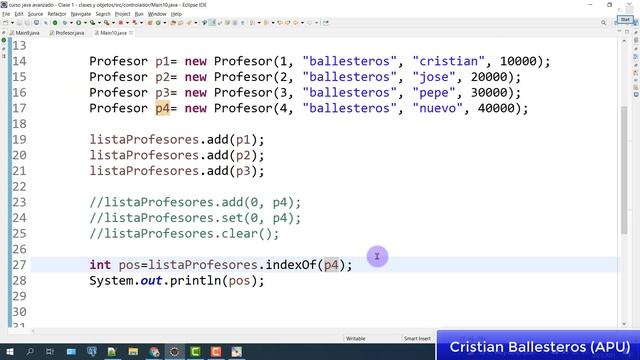Click the highlighted p4 variable on line 17

coord(162,108)
